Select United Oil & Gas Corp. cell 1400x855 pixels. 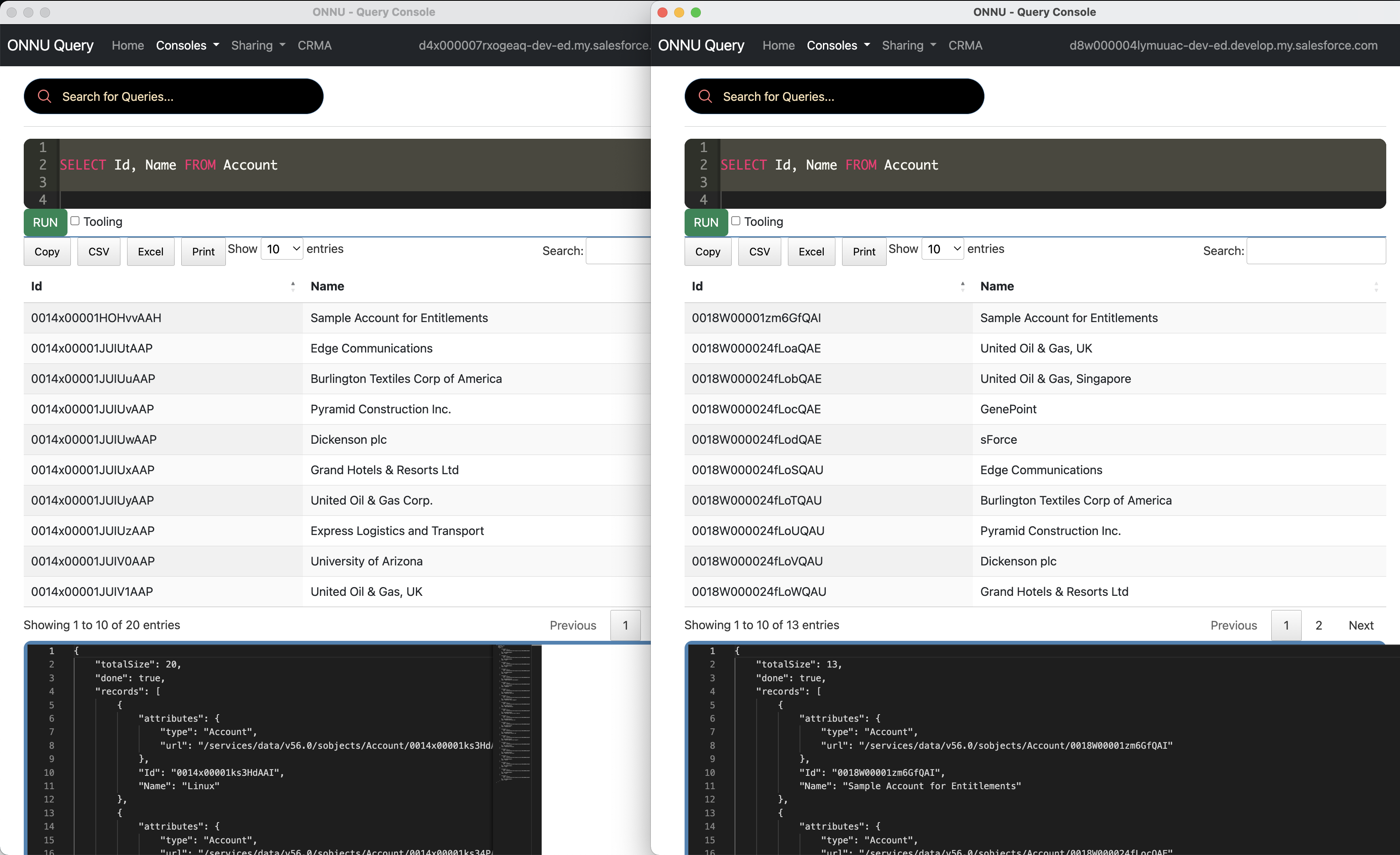(477, 500)
